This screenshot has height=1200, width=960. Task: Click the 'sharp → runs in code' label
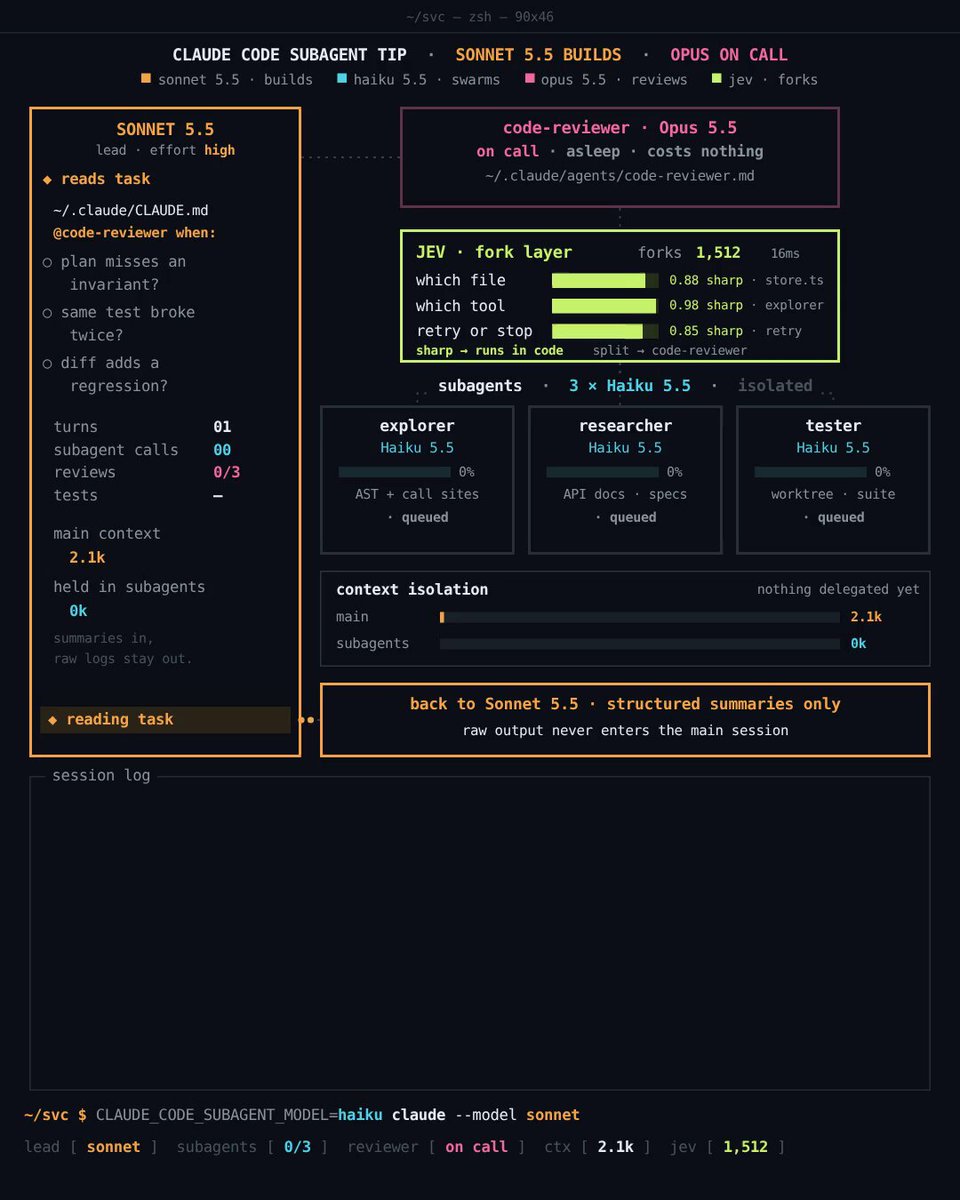tap(489, 351)
